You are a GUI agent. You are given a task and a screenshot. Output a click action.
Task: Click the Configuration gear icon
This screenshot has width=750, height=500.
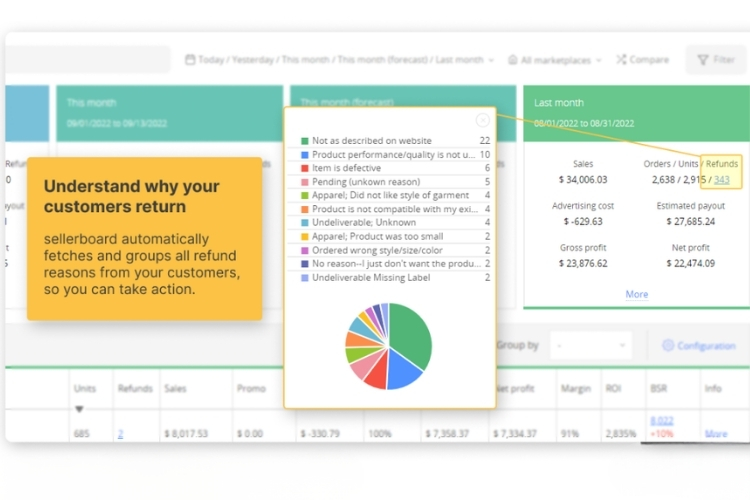tap(668, 346)
